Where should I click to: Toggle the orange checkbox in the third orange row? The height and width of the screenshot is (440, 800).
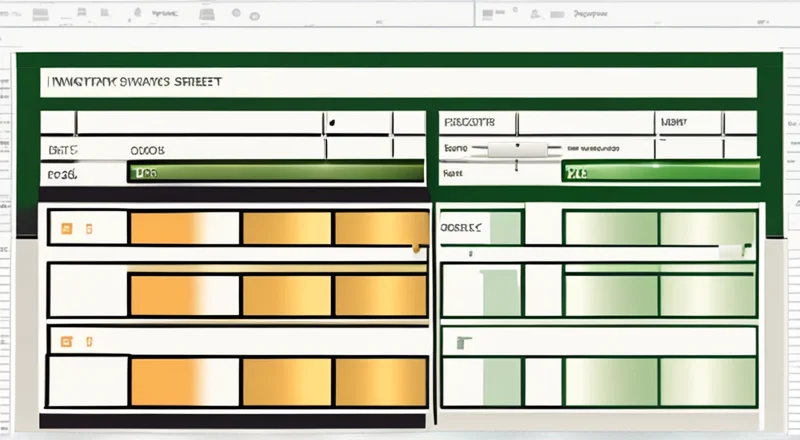point(66,341)
